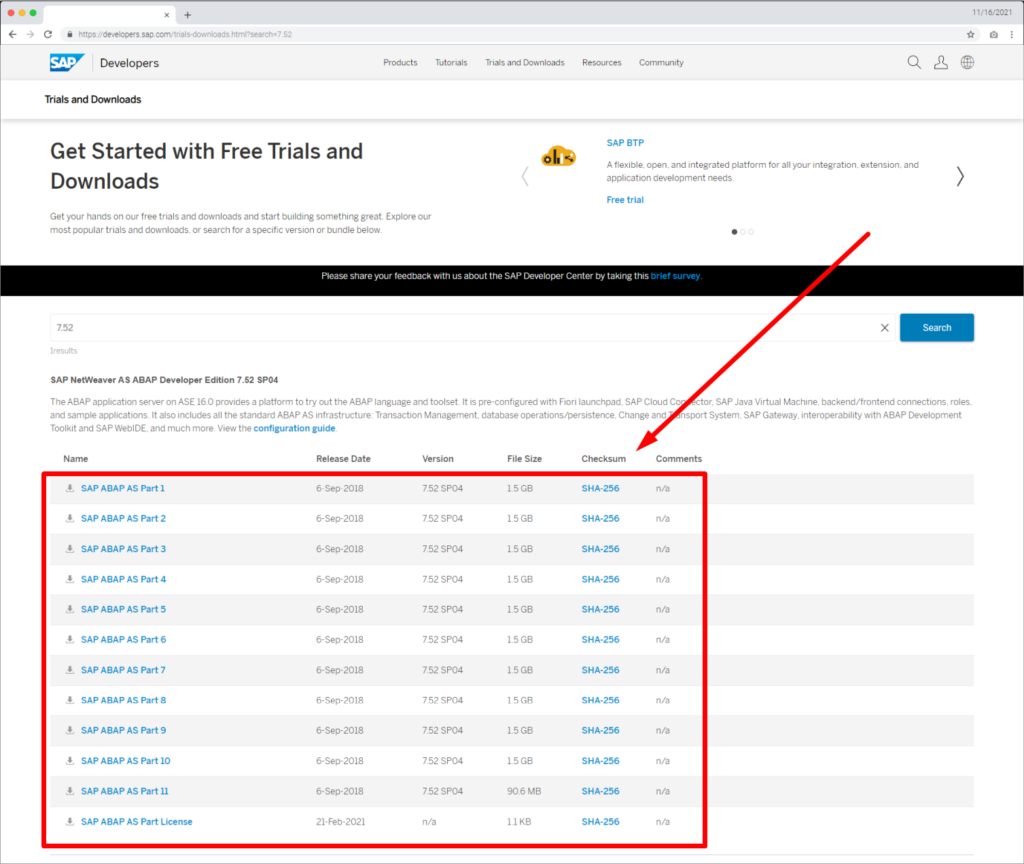This screenshot has width=1024, height=864.
Task: Click the Trials and Downloads breadcrumb heading
Action: click(93, 99)
